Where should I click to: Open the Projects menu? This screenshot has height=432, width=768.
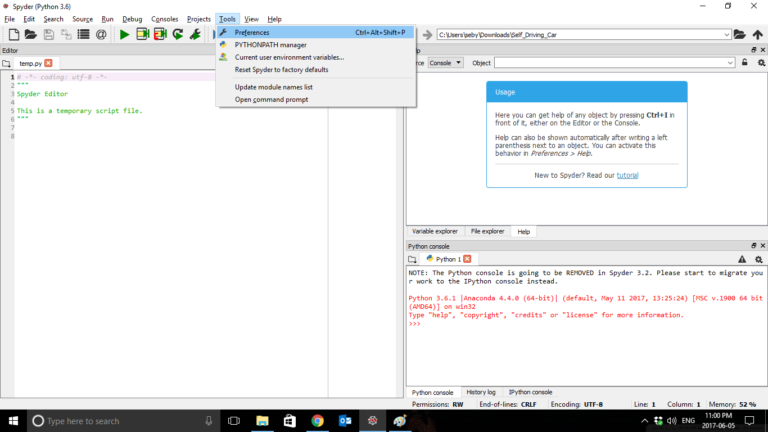pyautogui.click(x=198, y=19)
